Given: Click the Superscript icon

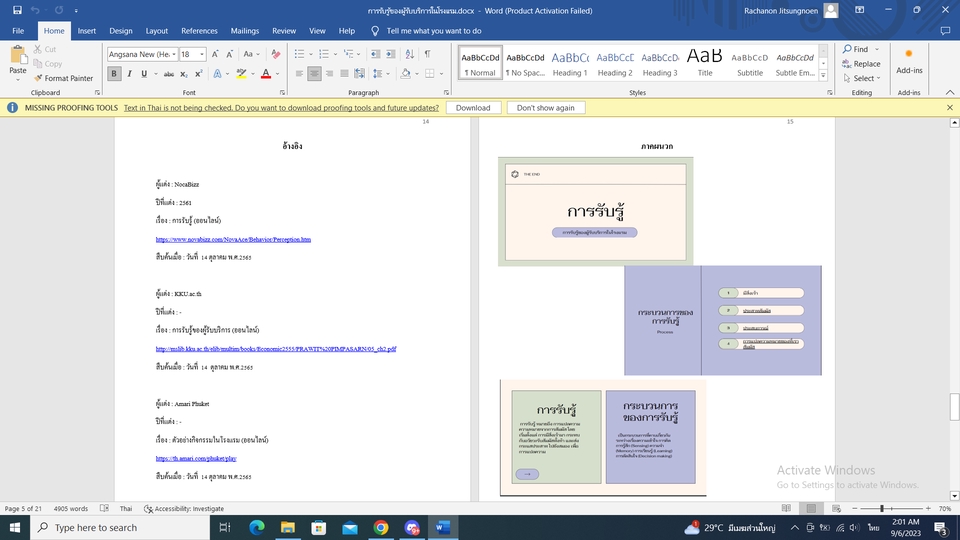Looking at the screenshot, I should [x=198, y=74].
